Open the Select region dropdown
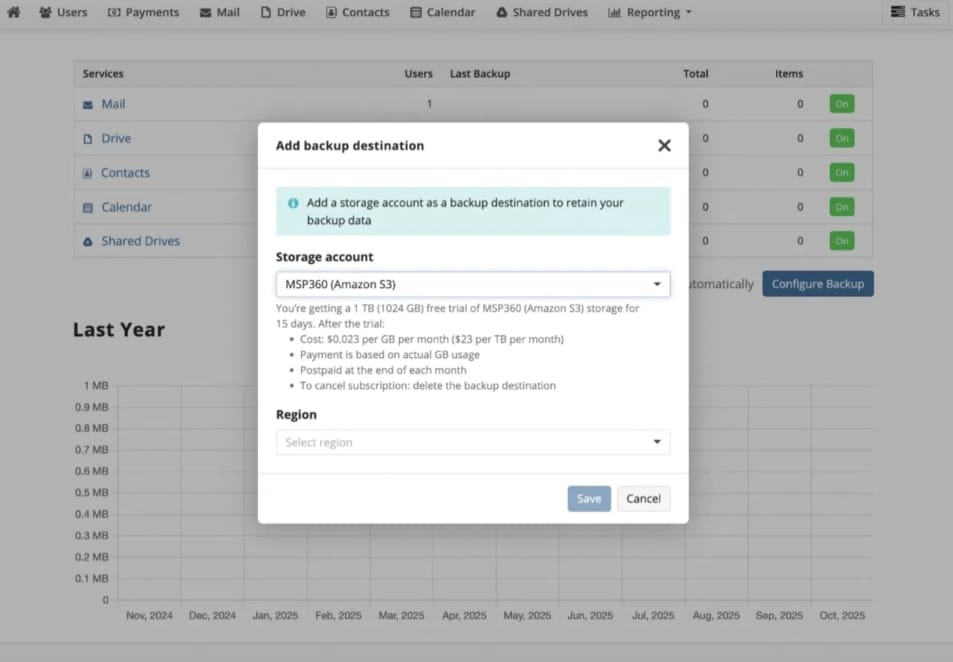 pos(473,442)
